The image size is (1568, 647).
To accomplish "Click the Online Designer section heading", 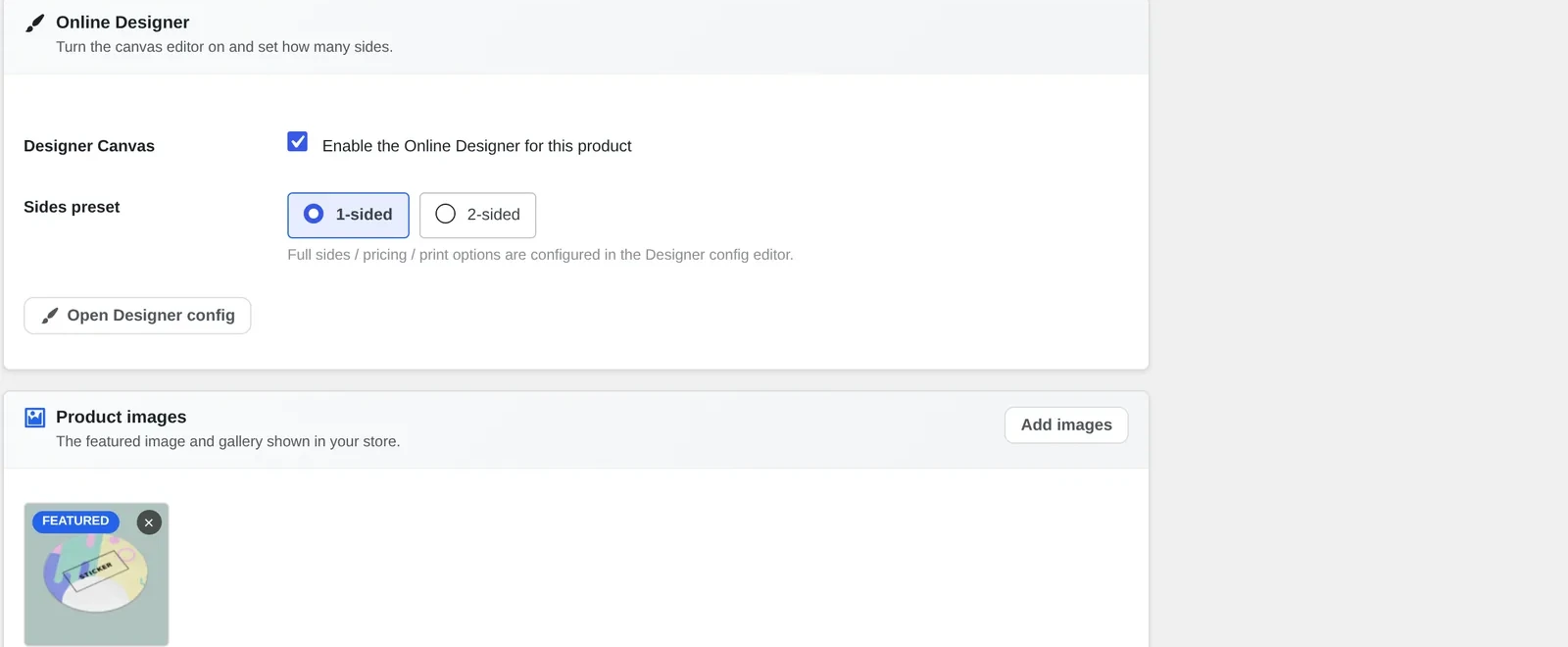I will [122, 23].
